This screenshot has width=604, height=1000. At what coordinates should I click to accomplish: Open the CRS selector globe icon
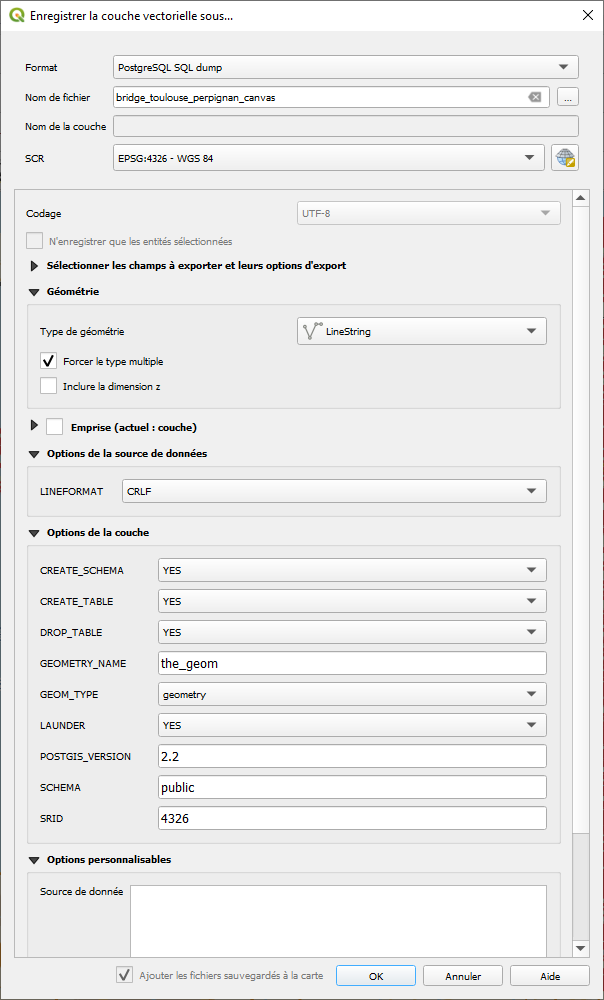click(564, 158)
